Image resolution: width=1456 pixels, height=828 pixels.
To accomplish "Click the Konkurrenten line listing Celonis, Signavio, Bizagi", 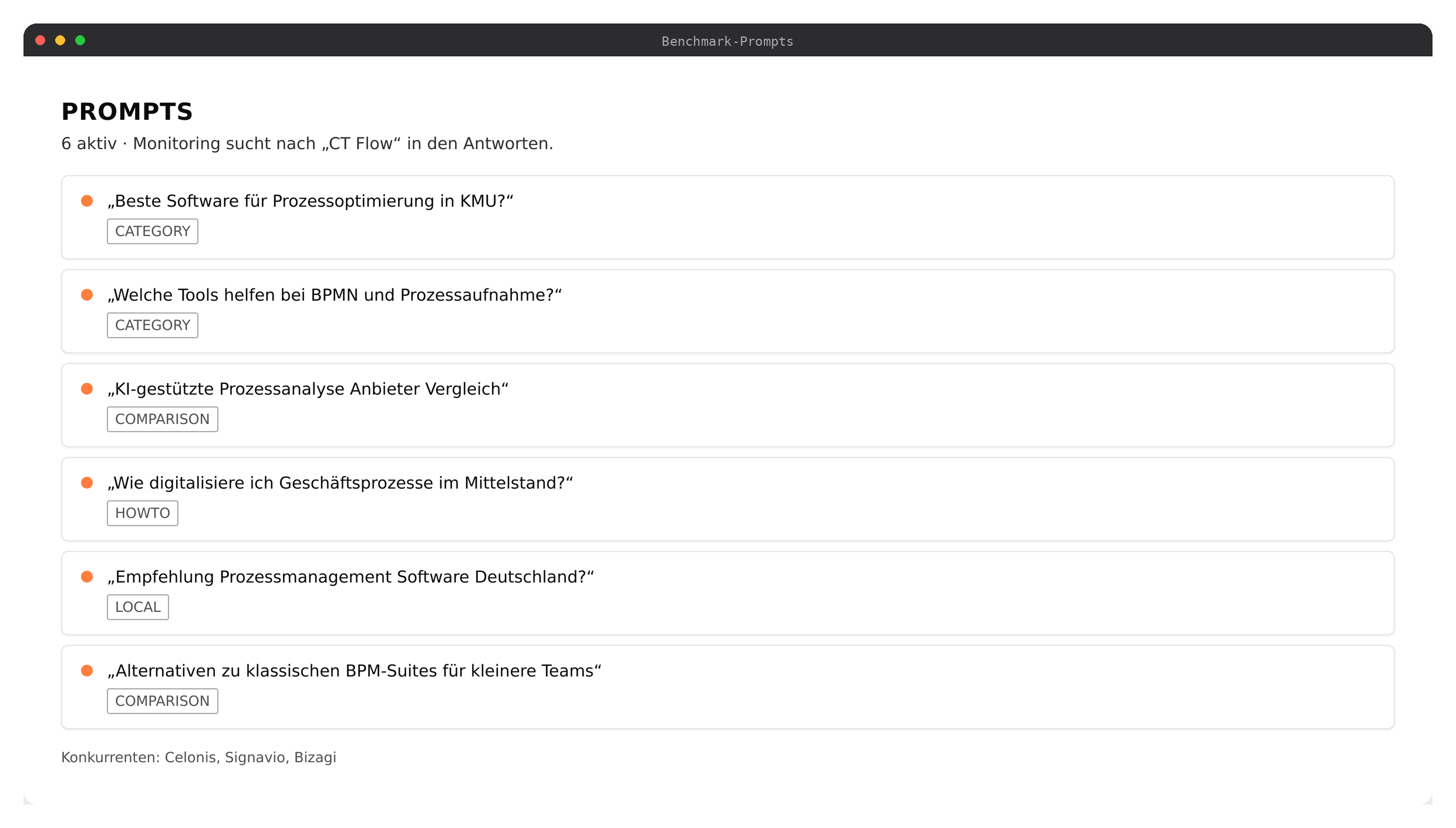I will coord(199,758).
